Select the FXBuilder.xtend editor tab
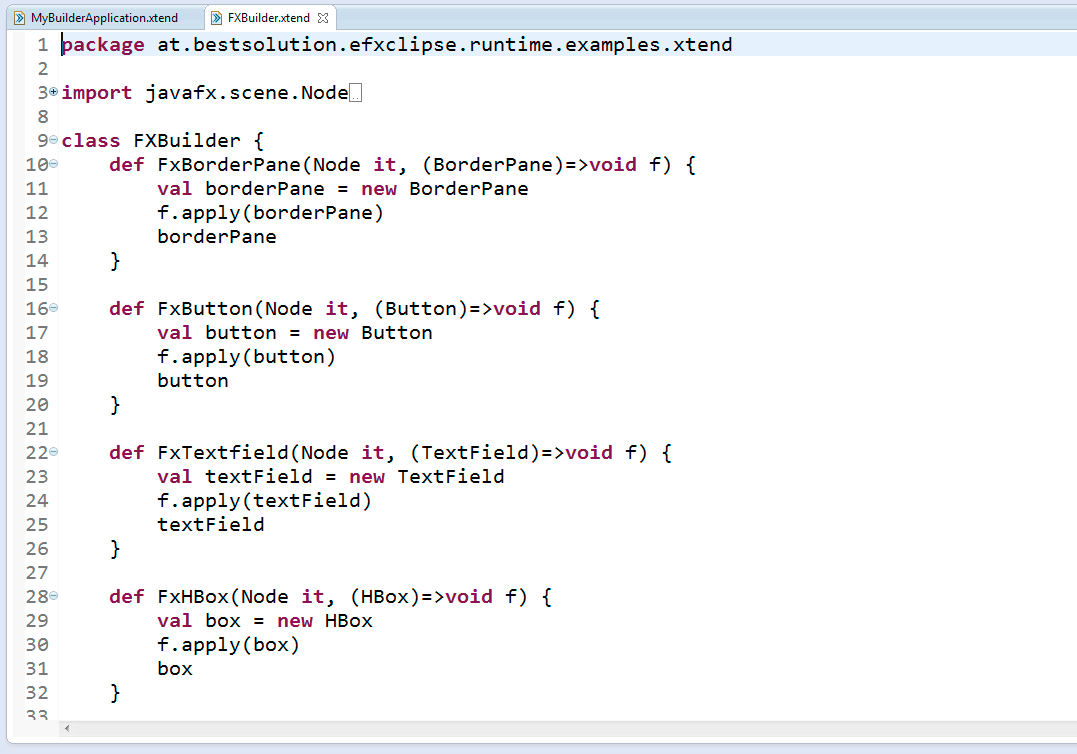The height and width of the screenshot is (754, 1077). click(268, 18)
